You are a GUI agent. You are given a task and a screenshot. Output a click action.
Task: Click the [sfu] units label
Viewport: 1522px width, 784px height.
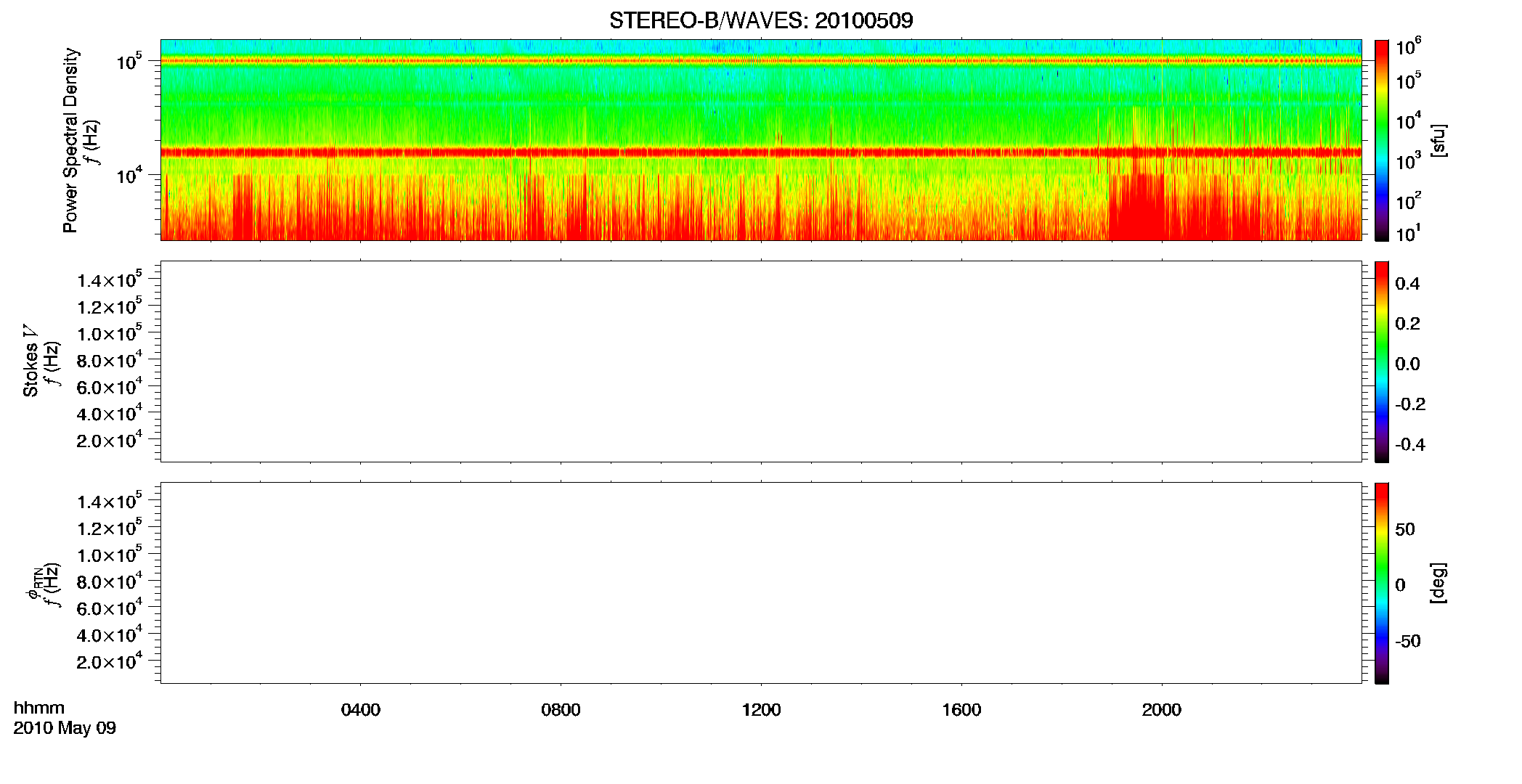tap(1438, 140)
